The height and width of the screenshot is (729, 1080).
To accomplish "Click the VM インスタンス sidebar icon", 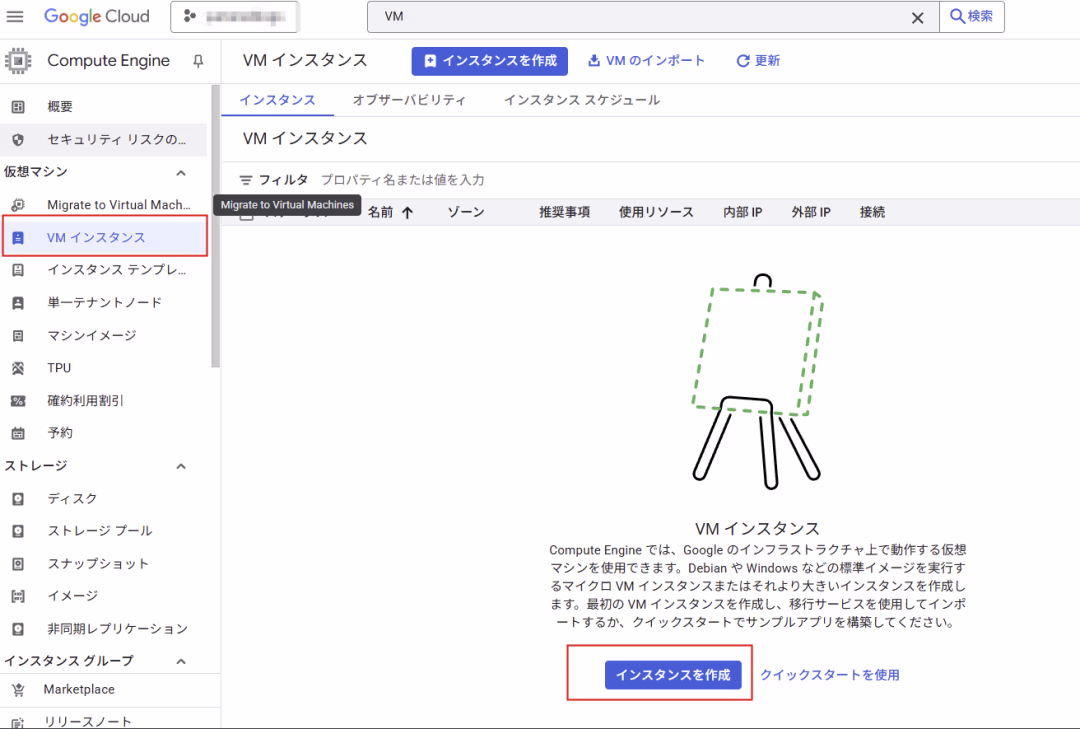I will pyautogui.click(x=18, y=238).
